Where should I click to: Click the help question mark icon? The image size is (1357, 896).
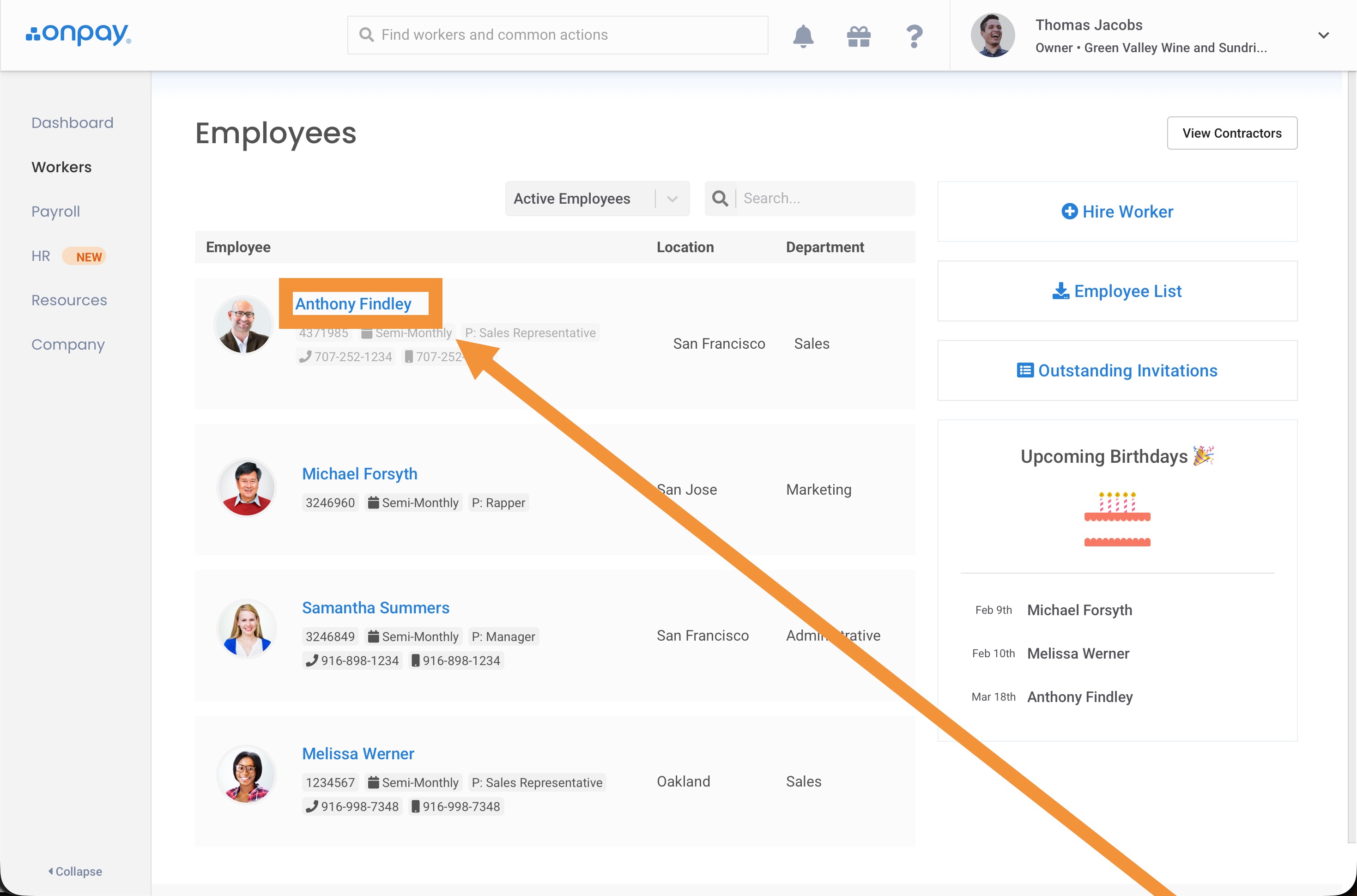coord(914,36)
